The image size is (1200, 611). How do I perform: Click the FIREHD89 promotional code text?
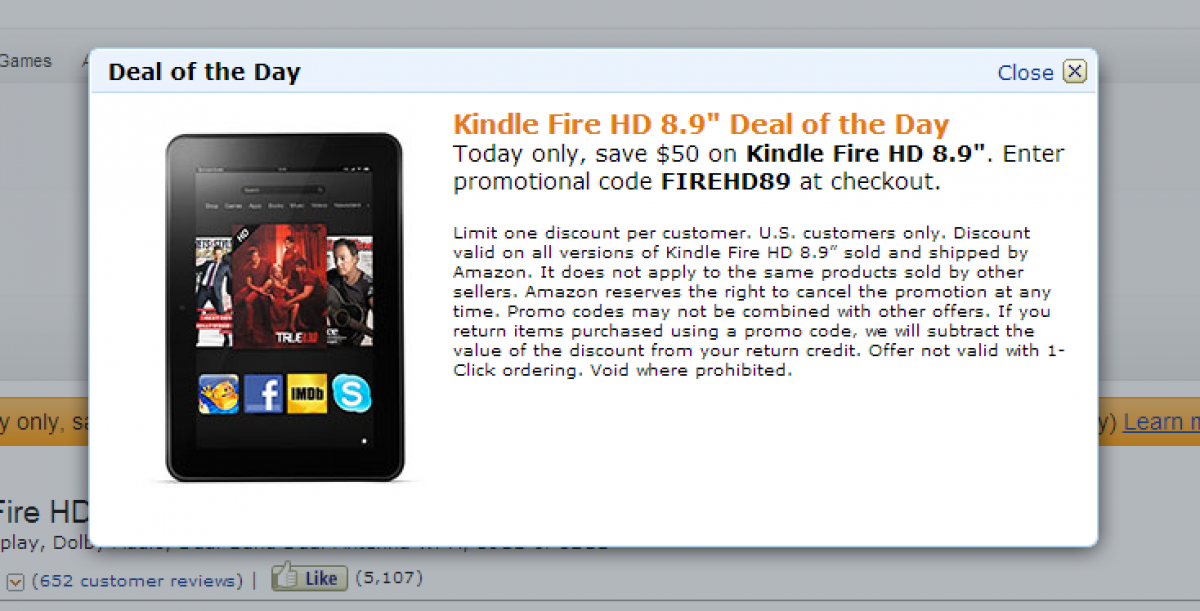(x=725, y=182)
